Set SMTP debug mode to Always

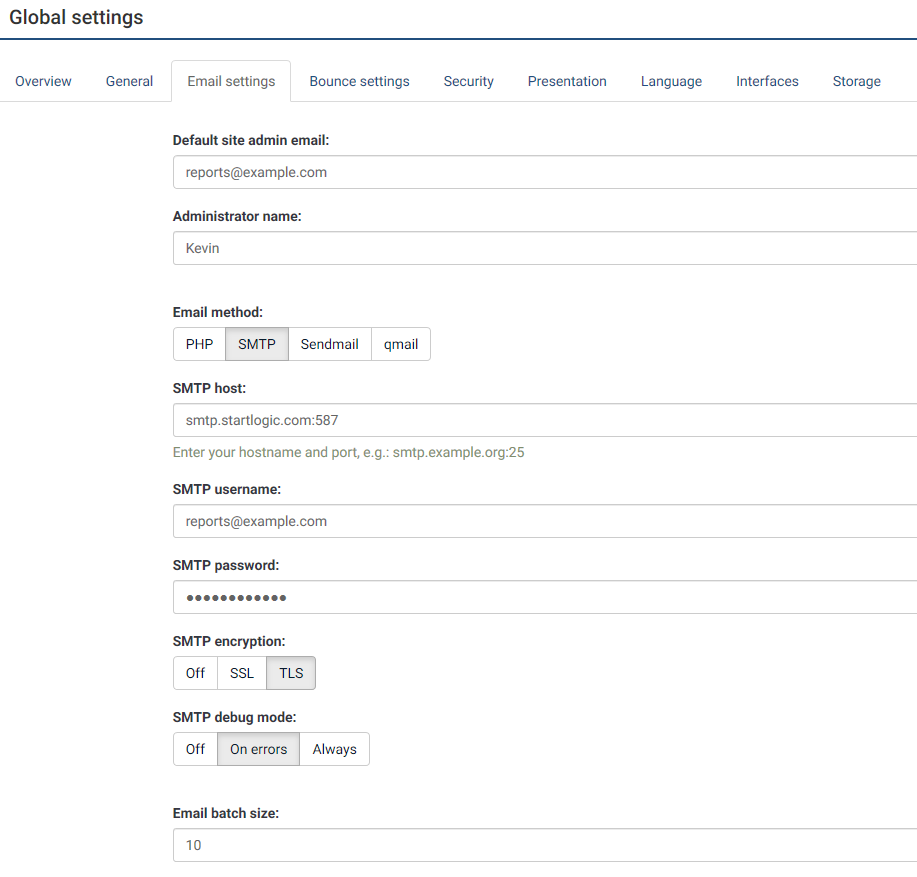[x=334, y=749]
